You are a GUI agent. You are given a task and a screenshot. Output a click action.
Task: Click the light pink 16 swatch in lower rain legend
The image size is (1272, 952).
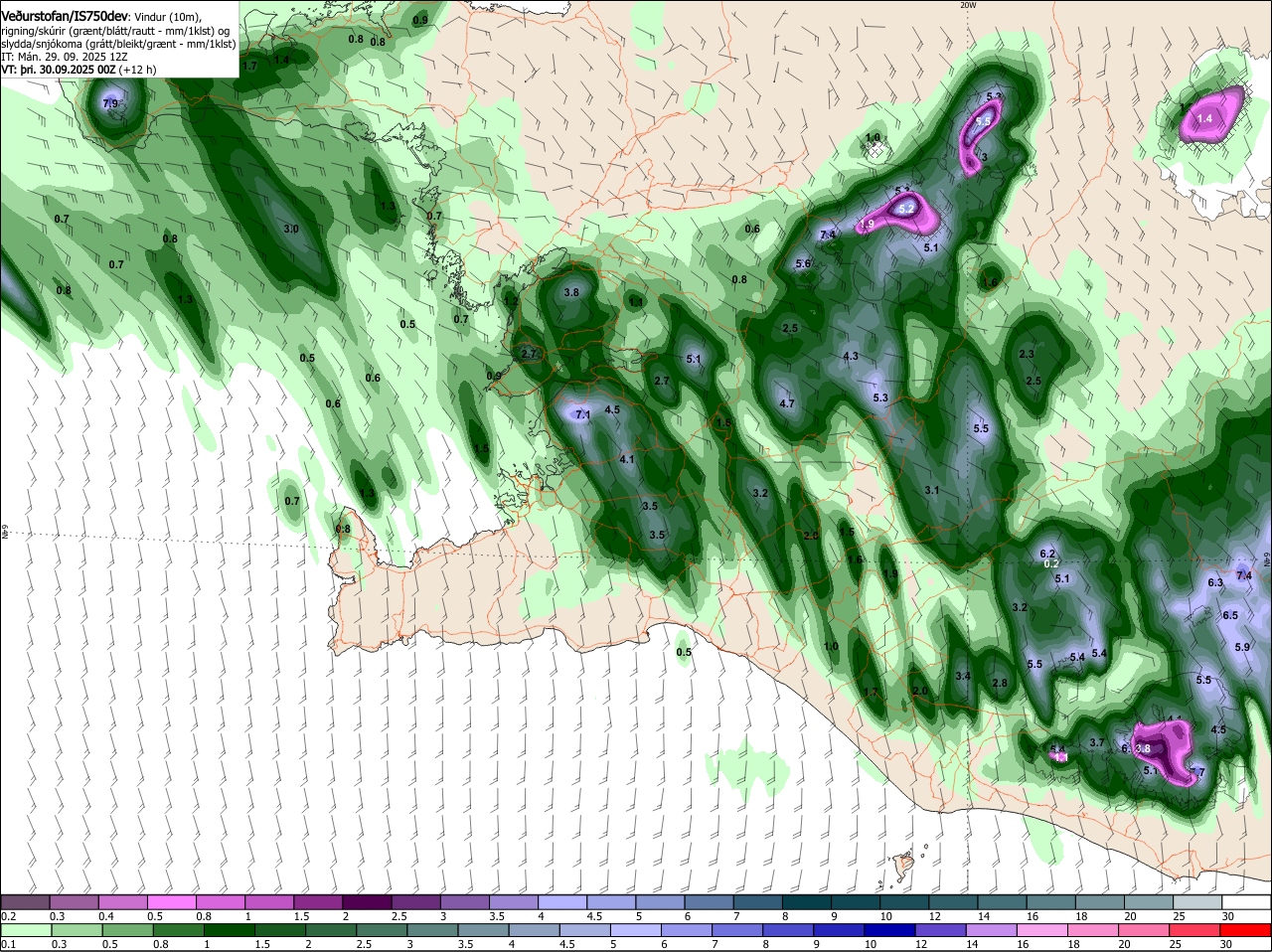pyautogui.click(x=1043, y=930)
